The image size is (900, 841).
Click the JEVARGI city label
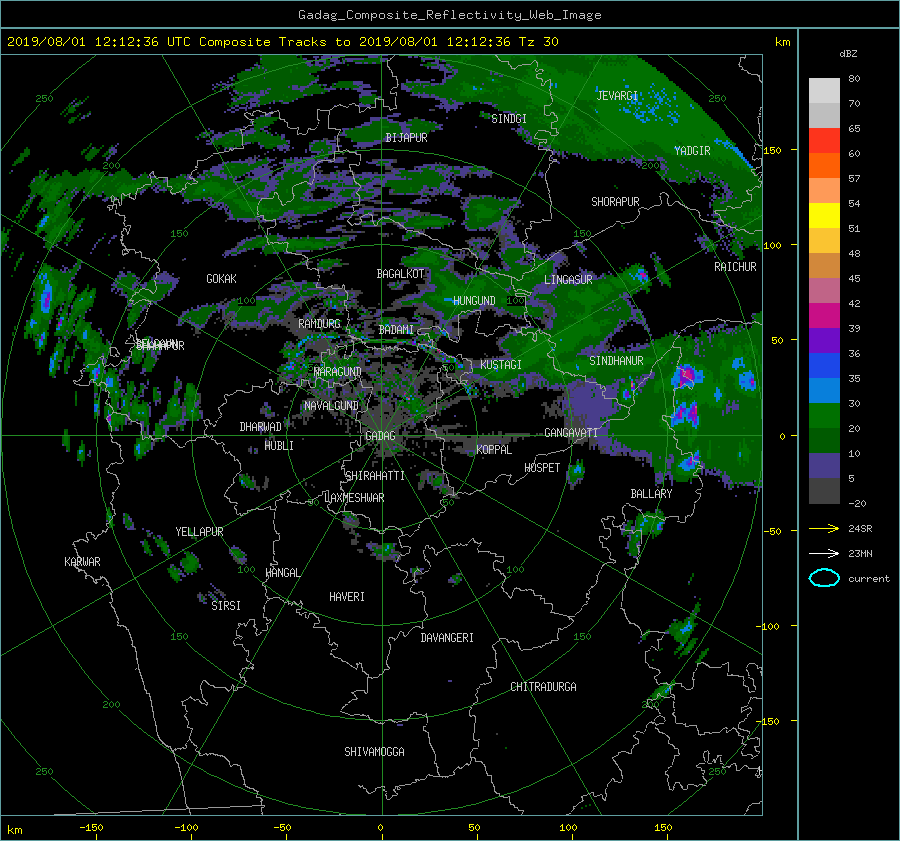617,96
